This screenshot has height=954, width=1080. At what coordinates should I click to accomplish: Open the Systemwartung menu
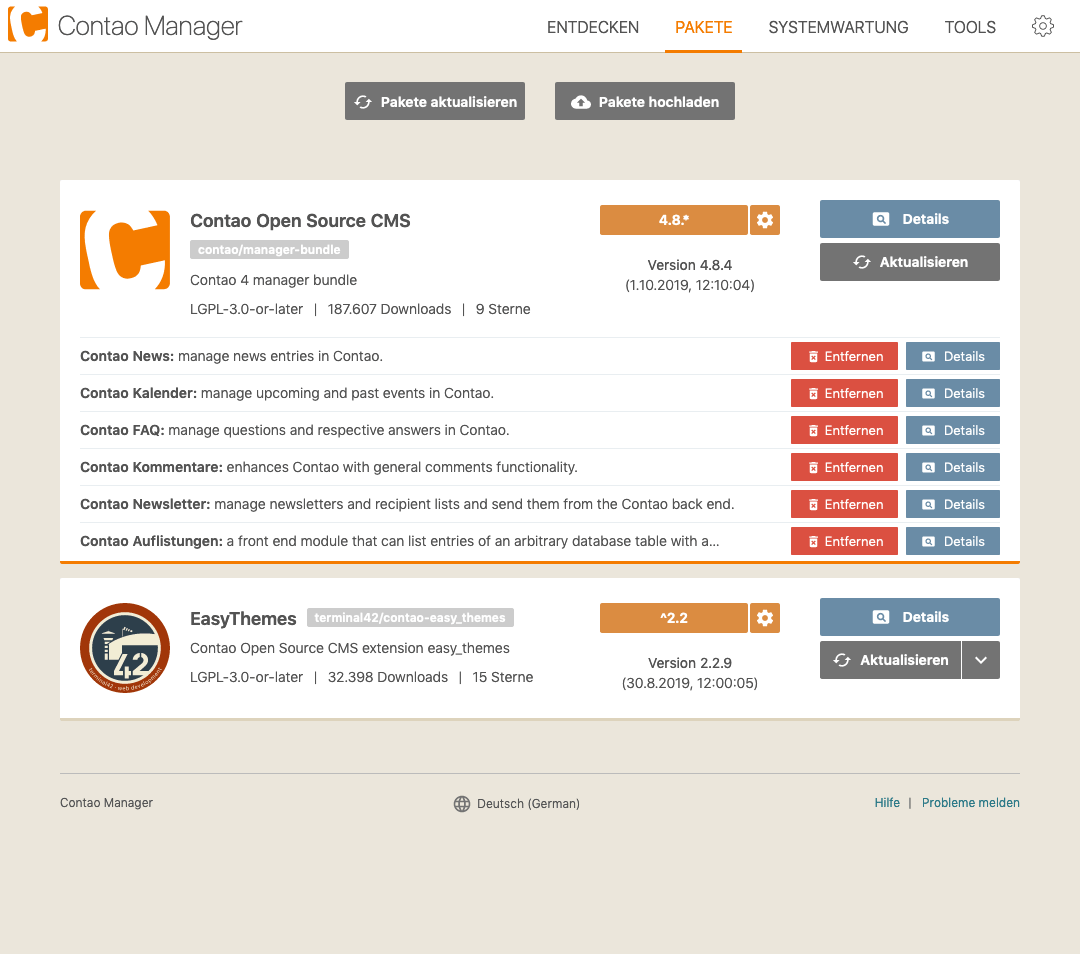[838, 27]
